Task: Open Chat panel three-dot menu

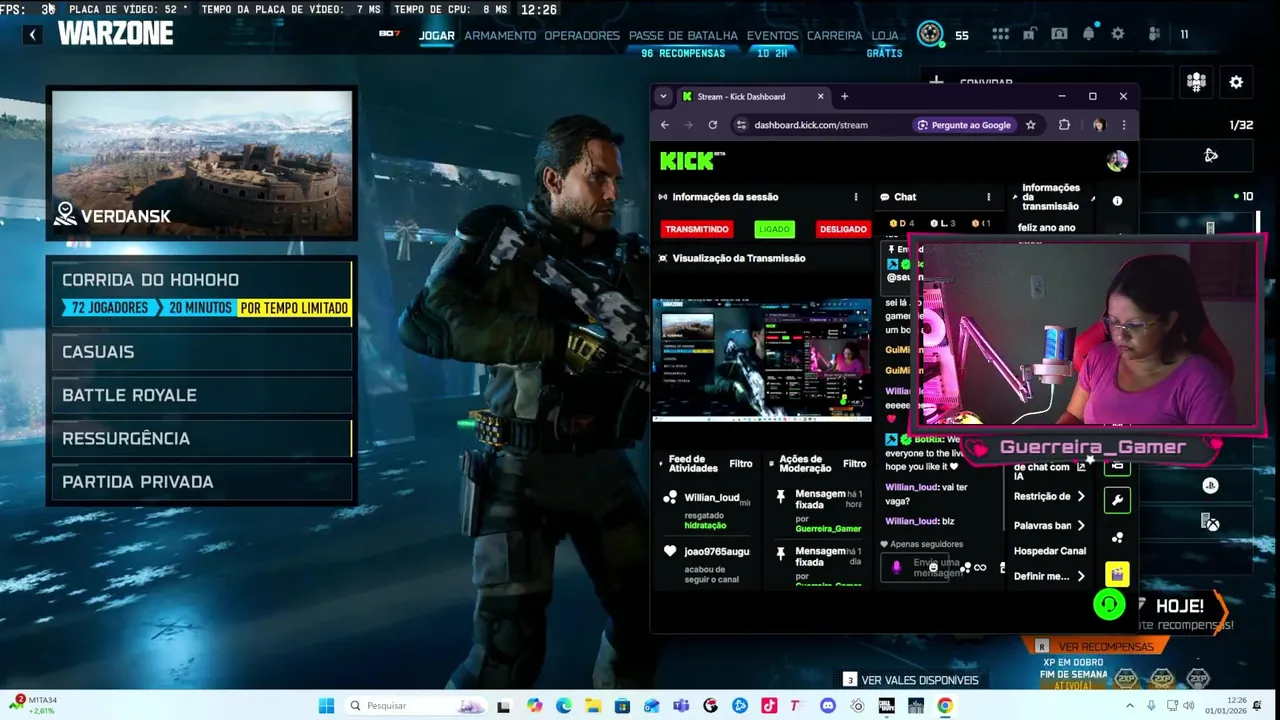Action: click(x=989, y=197)
